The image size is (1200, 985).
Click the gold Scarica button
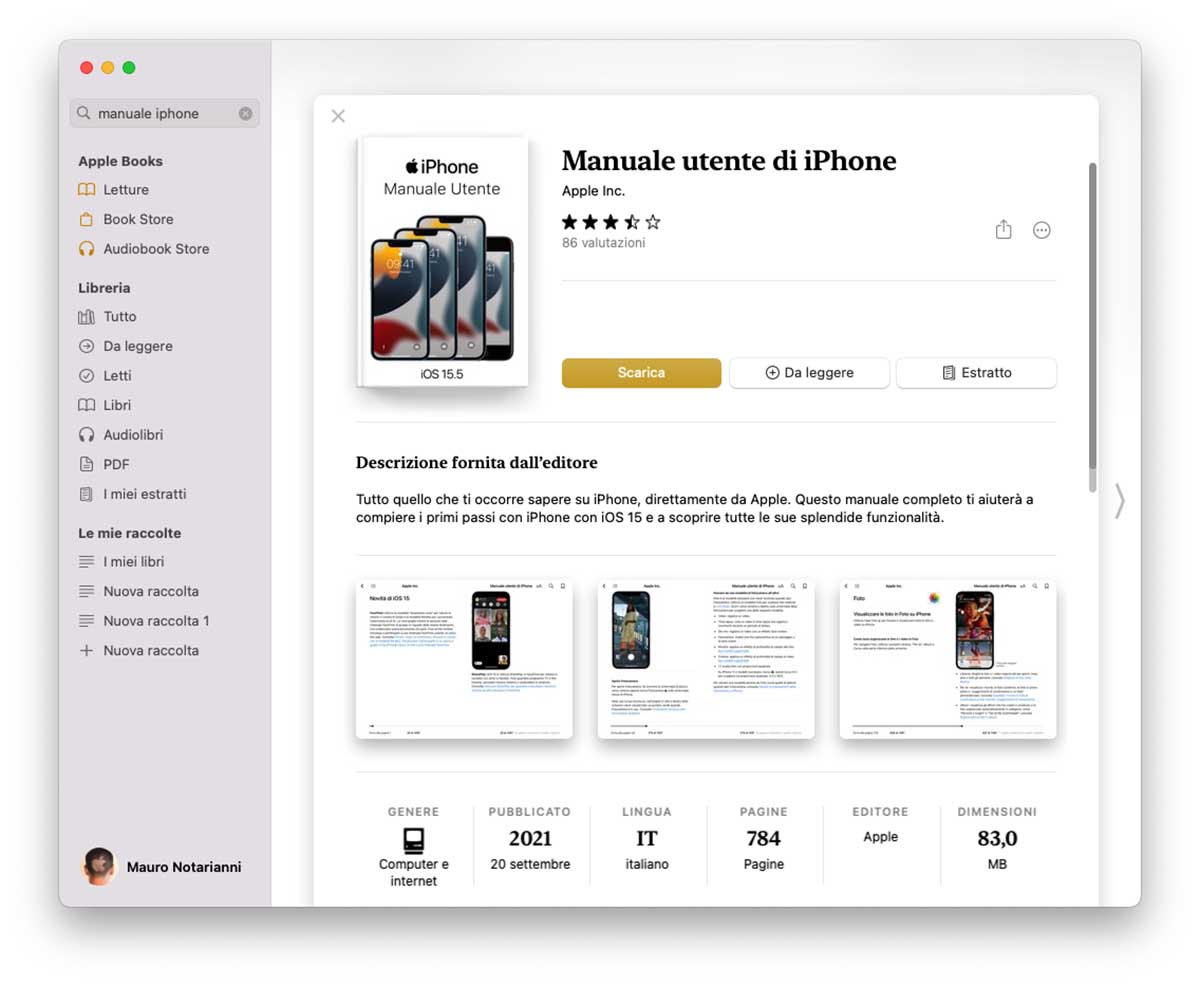pos(641,372)
